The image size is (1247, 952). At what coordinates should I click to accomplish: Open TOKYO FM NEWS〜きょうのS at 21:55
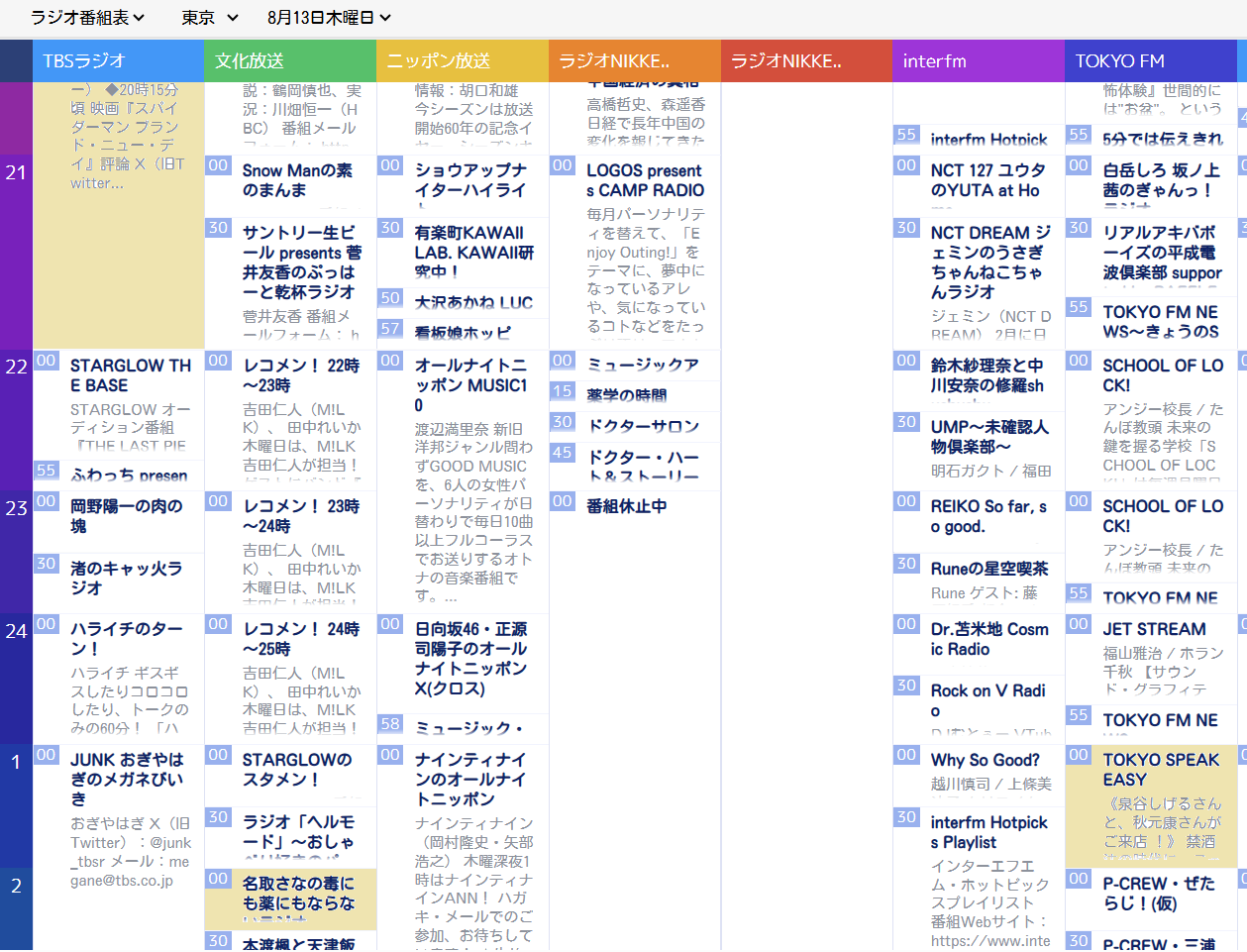1161,322
